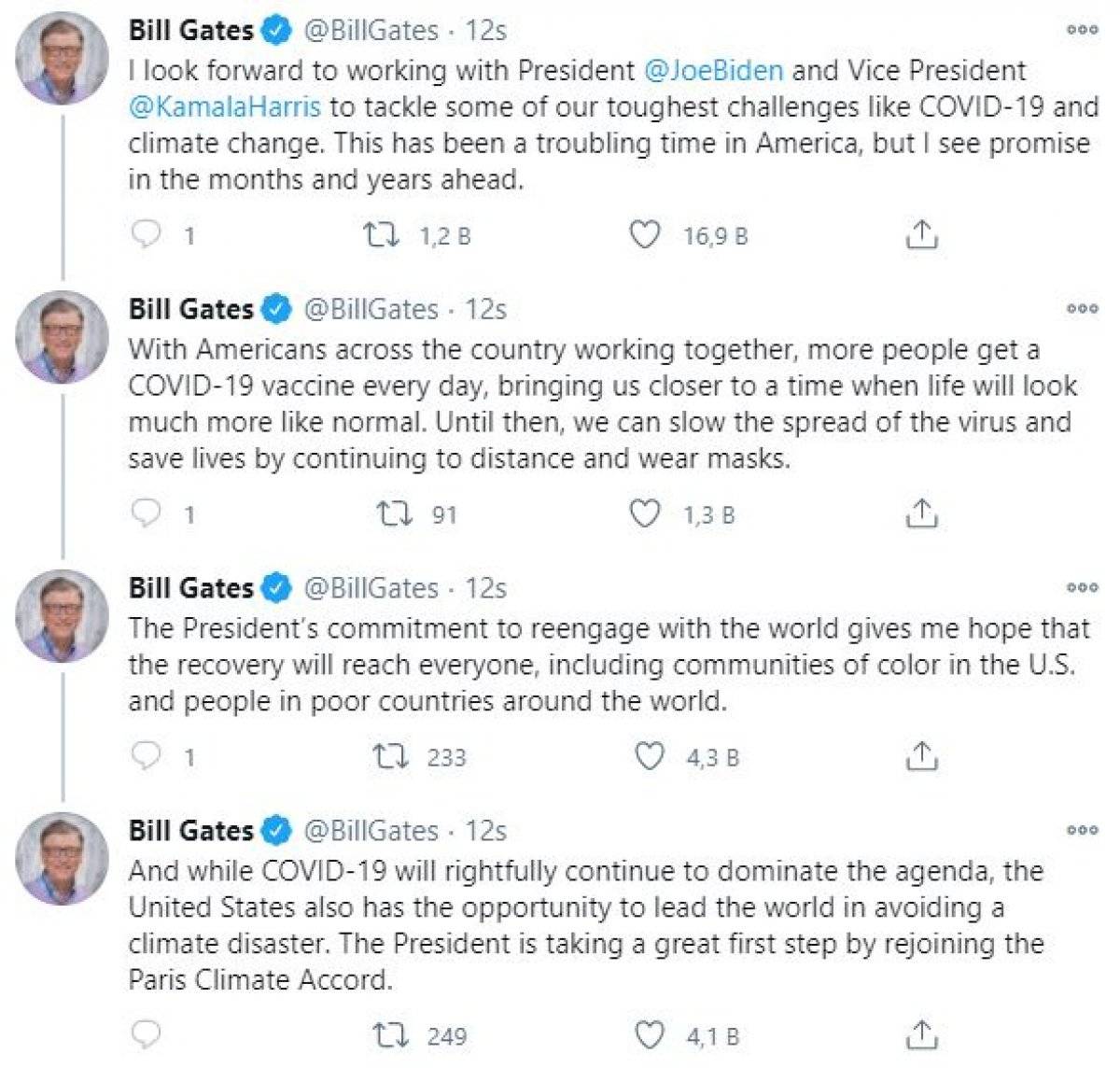Reply to the tweet about communities of color
The width and height of the screenshot is (1120, 1068).
pos(147,754)
